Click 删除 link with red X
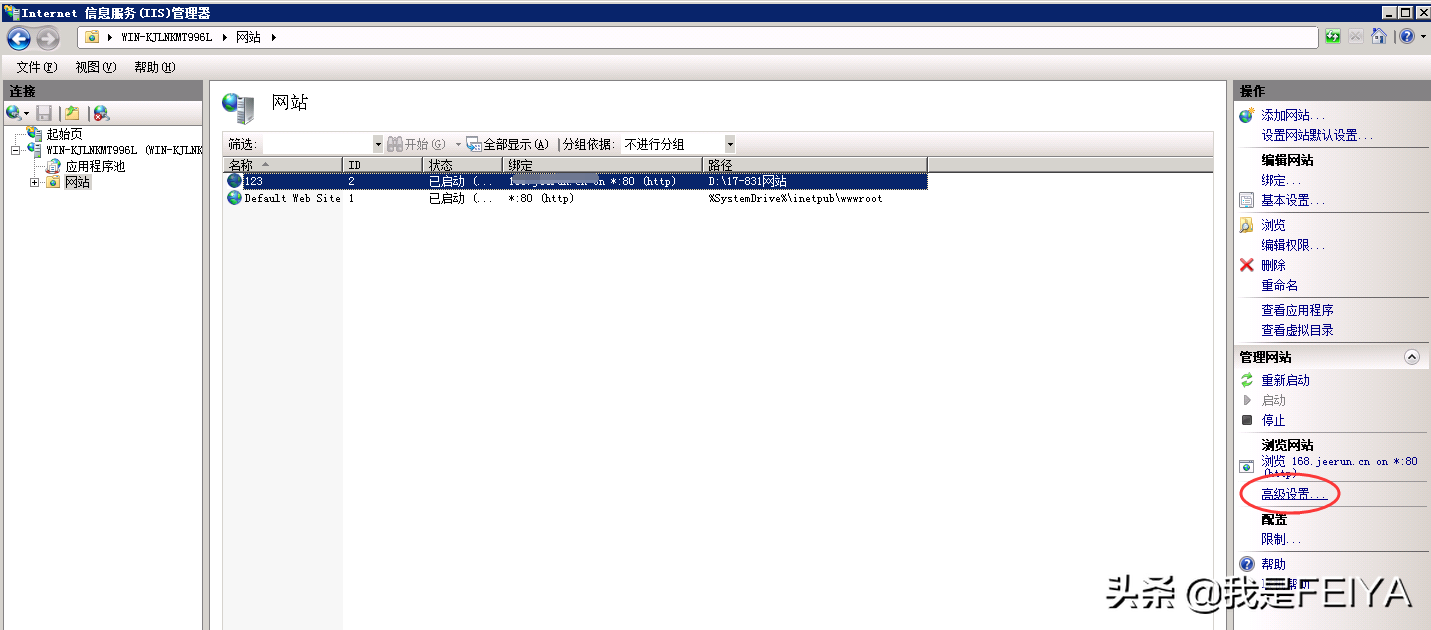Image resolution: width=1431 pixels, height=630 pixels. coord(1273,265)
